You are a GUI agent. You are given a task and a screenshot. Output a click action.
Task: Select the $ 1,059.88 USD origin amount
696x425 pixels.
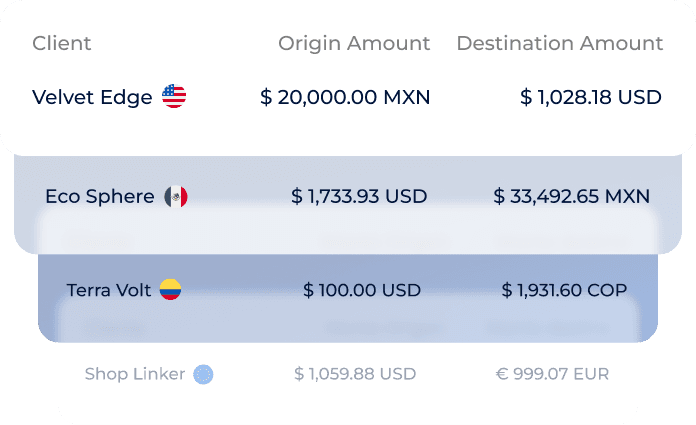click(355, 374)
